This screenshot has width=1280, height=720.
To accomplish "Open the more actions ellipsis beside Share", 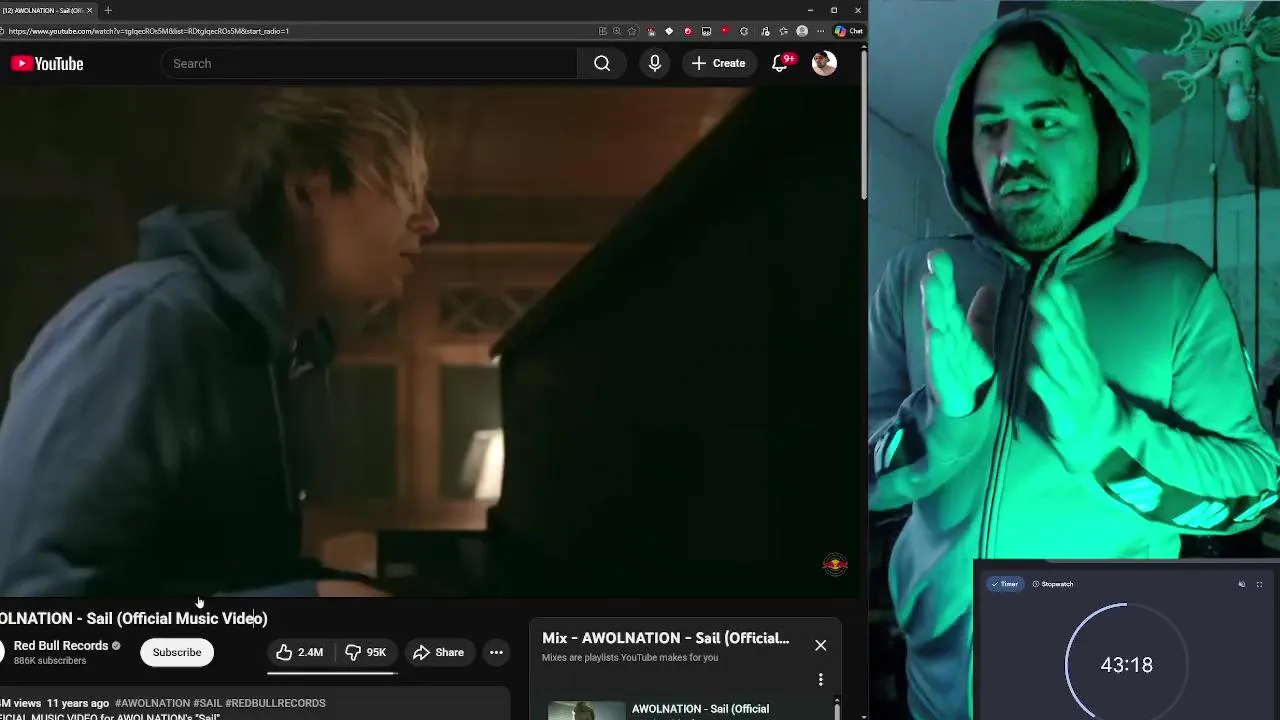I will pos(496,652).
